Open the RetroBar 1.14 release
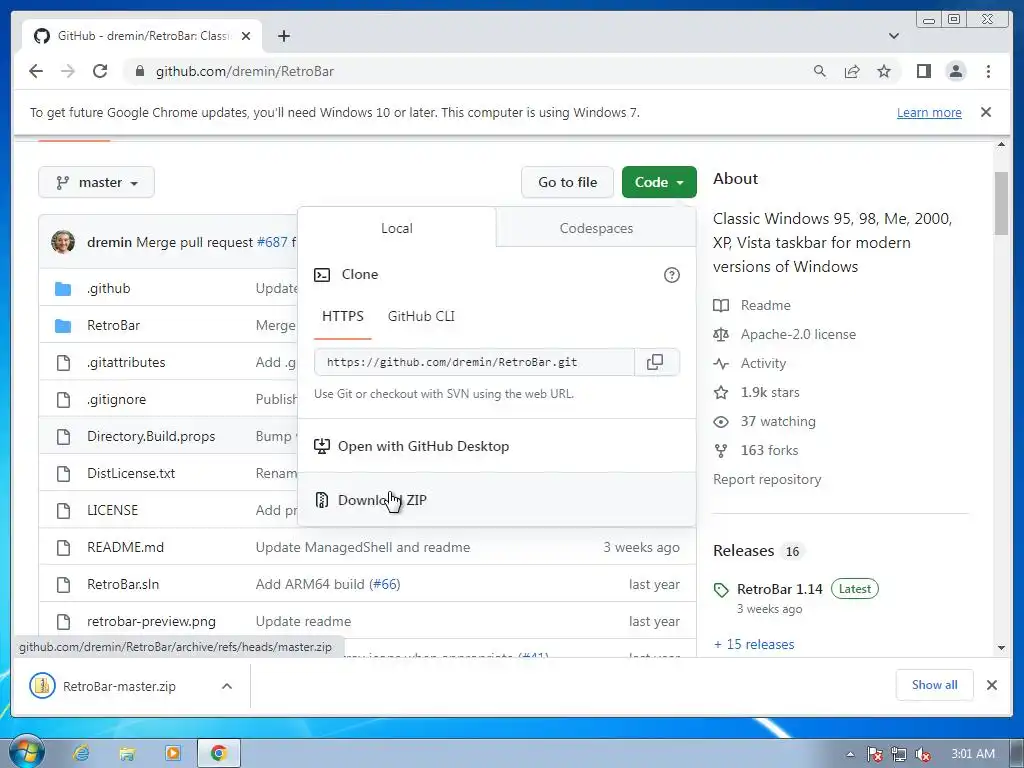This screenshot has height=768, width=1024. click(779, 589)
